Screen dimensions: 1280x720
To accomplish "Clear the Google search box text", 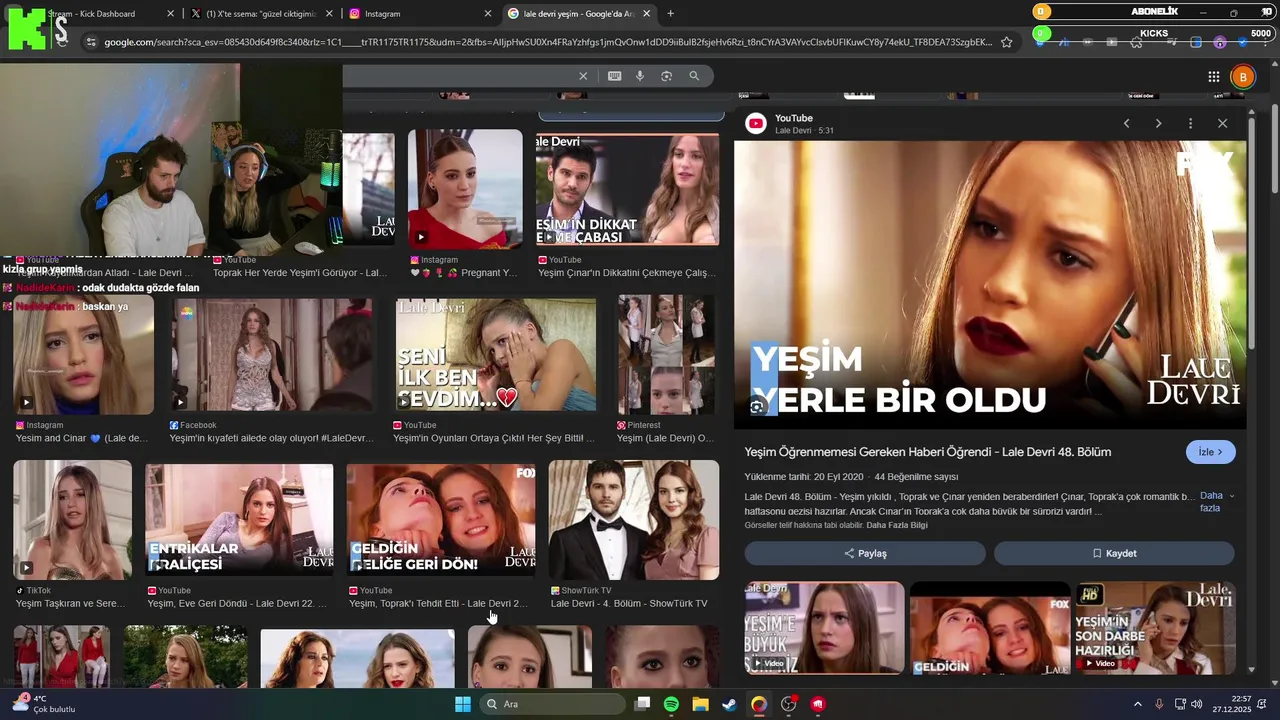I will (583, 76).
